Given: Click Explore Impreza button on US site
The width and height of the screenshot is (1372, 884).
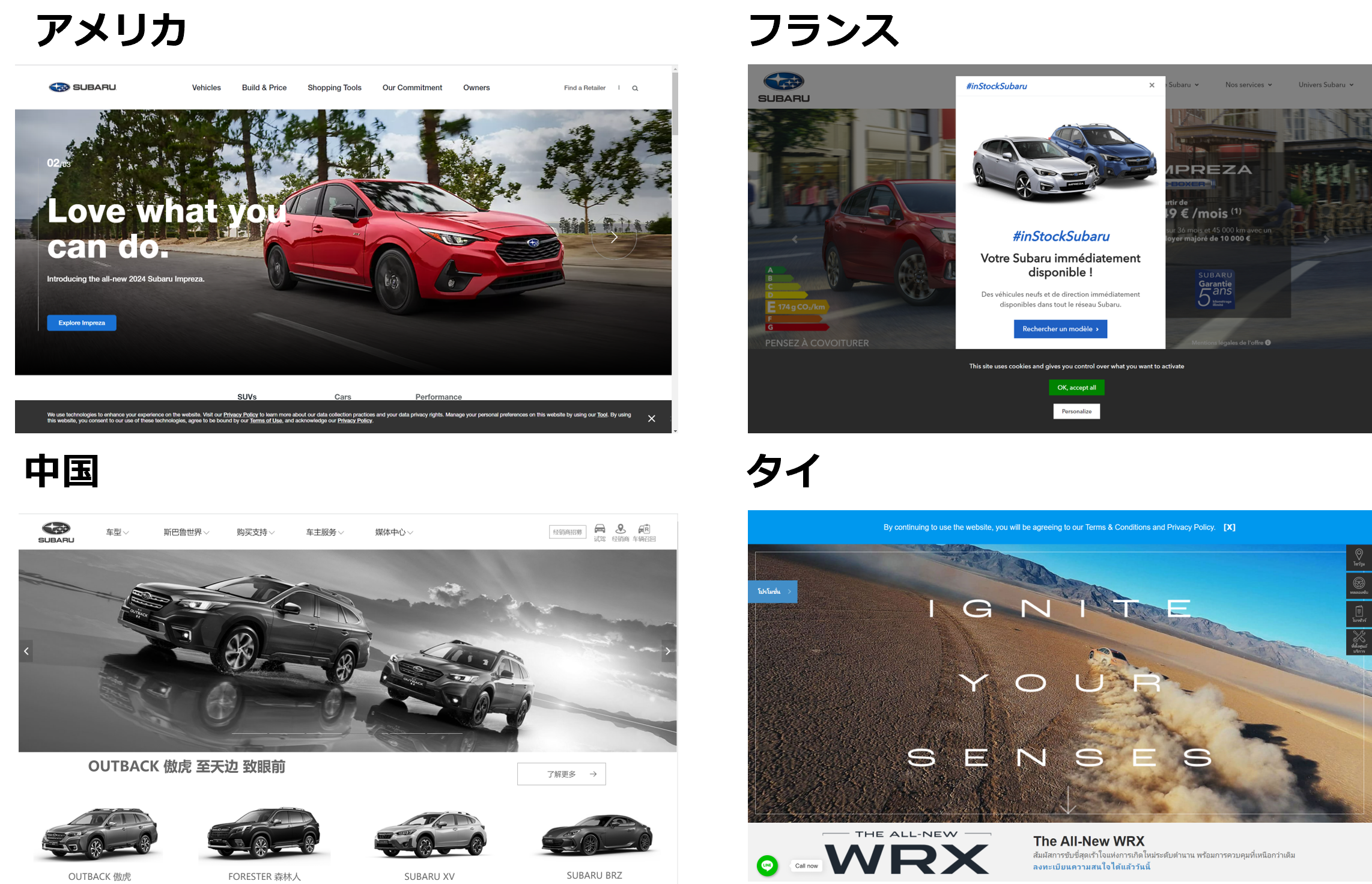Looking at the screenshot, I should (82, 322).
